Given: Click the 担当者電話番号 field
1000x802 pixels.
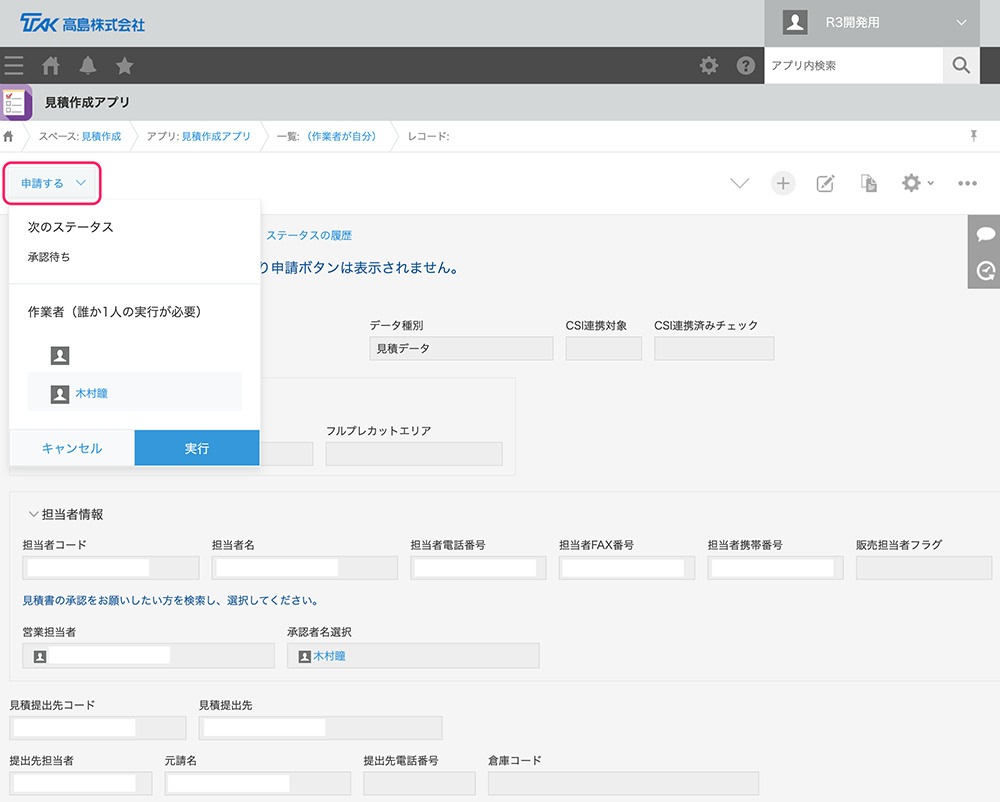Looking at the screenshot, I should coord(478,568).
